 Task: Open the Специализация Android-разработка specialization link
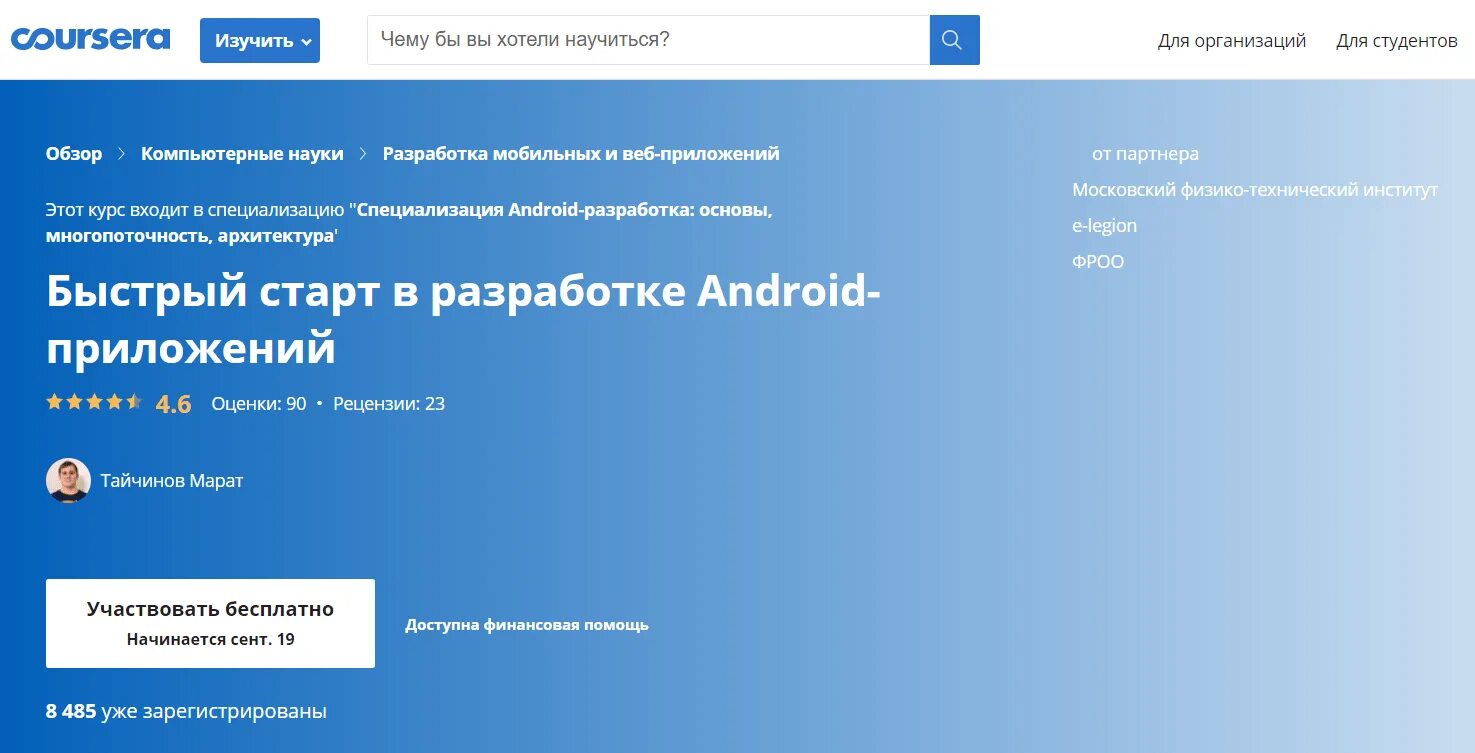tap(409, 223)
